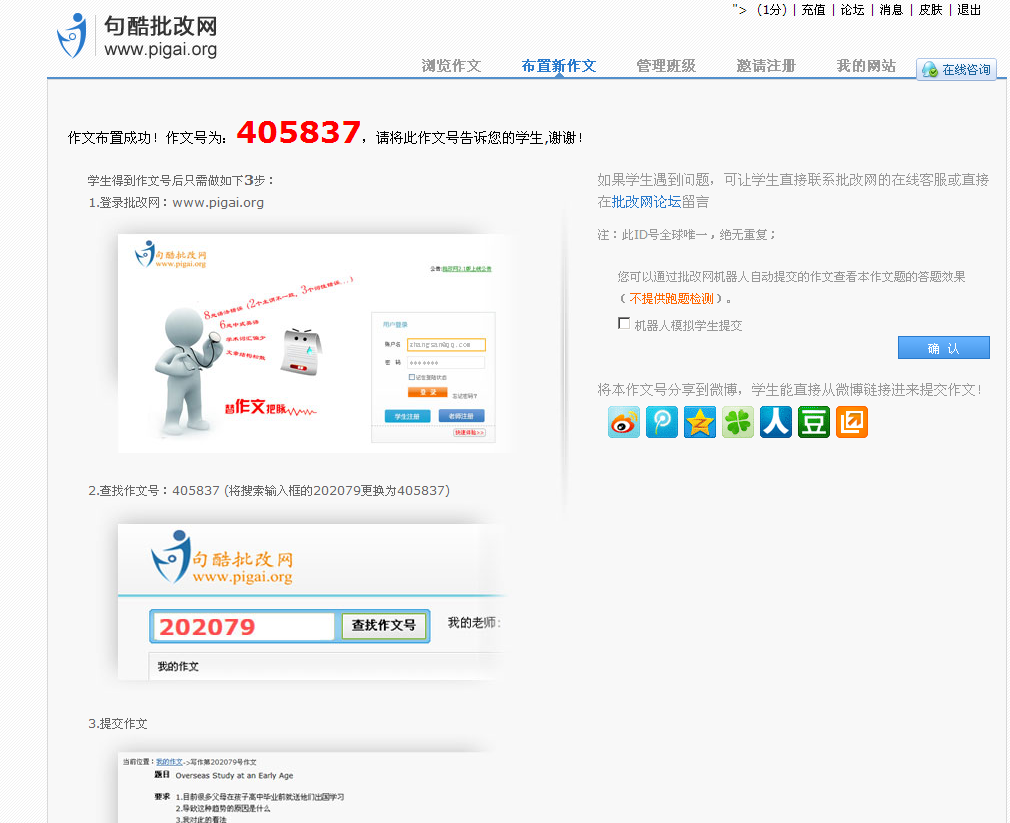Share to Douban icon
The height and width of the screenshot is (823, 1010).
pos(814,422)
